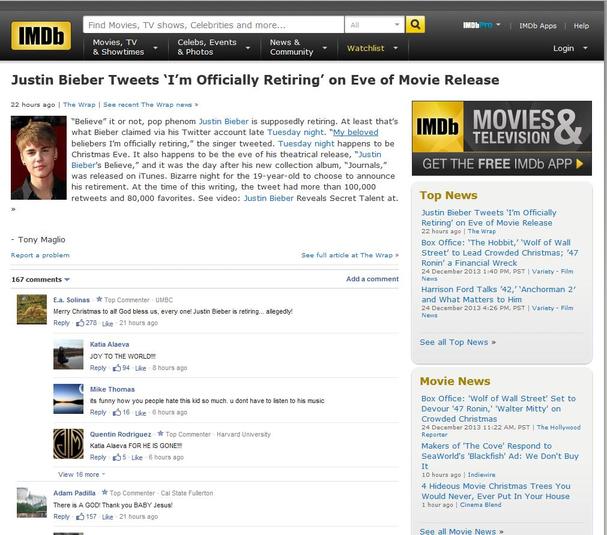
Task: Open commenter name E.a. Solinas
Action: (71, 300)
